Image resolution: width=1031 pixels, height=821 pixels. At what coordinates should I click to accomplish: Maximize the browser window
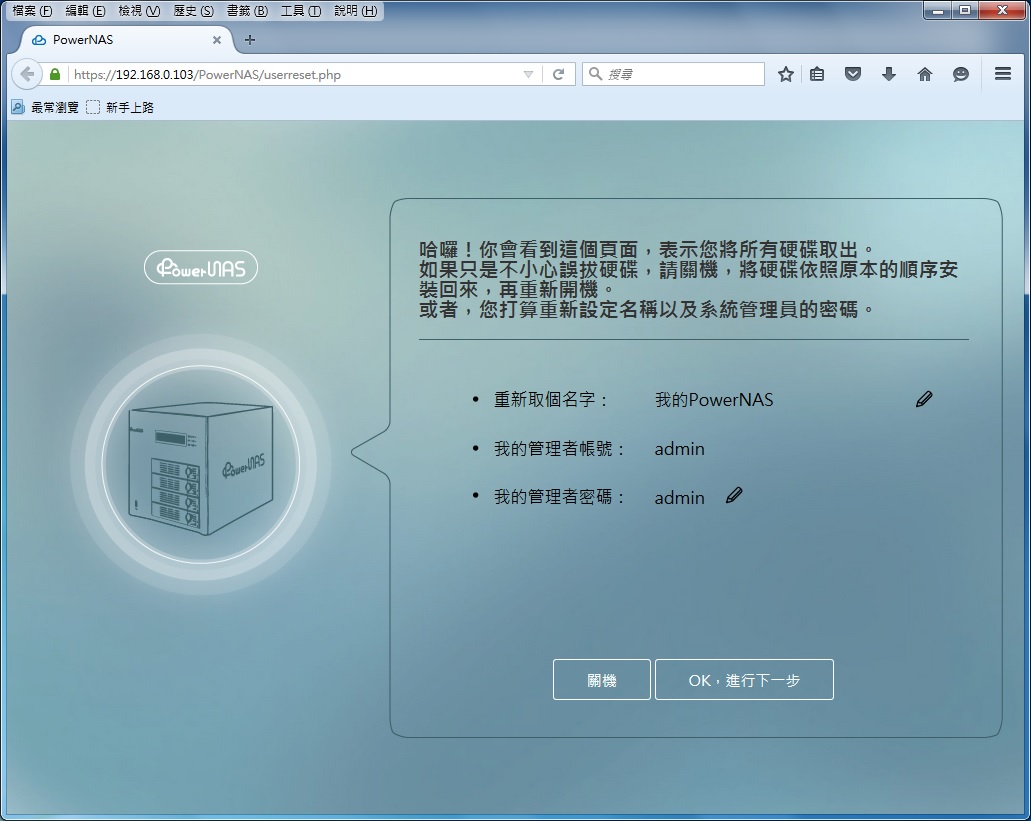pyautogui.click(x=965, y=10)
